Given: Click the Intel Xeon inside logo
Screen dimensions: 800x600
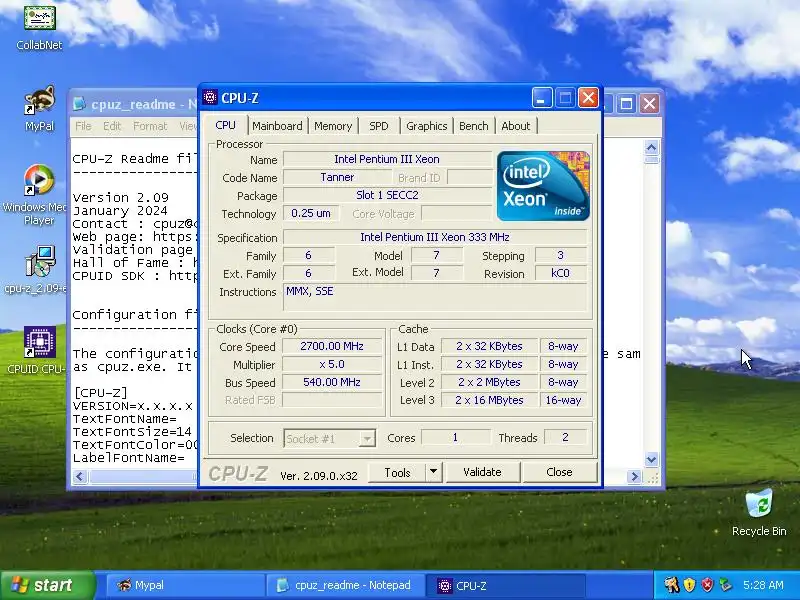Looking at the screenshot, I should [x=543, y=186].
